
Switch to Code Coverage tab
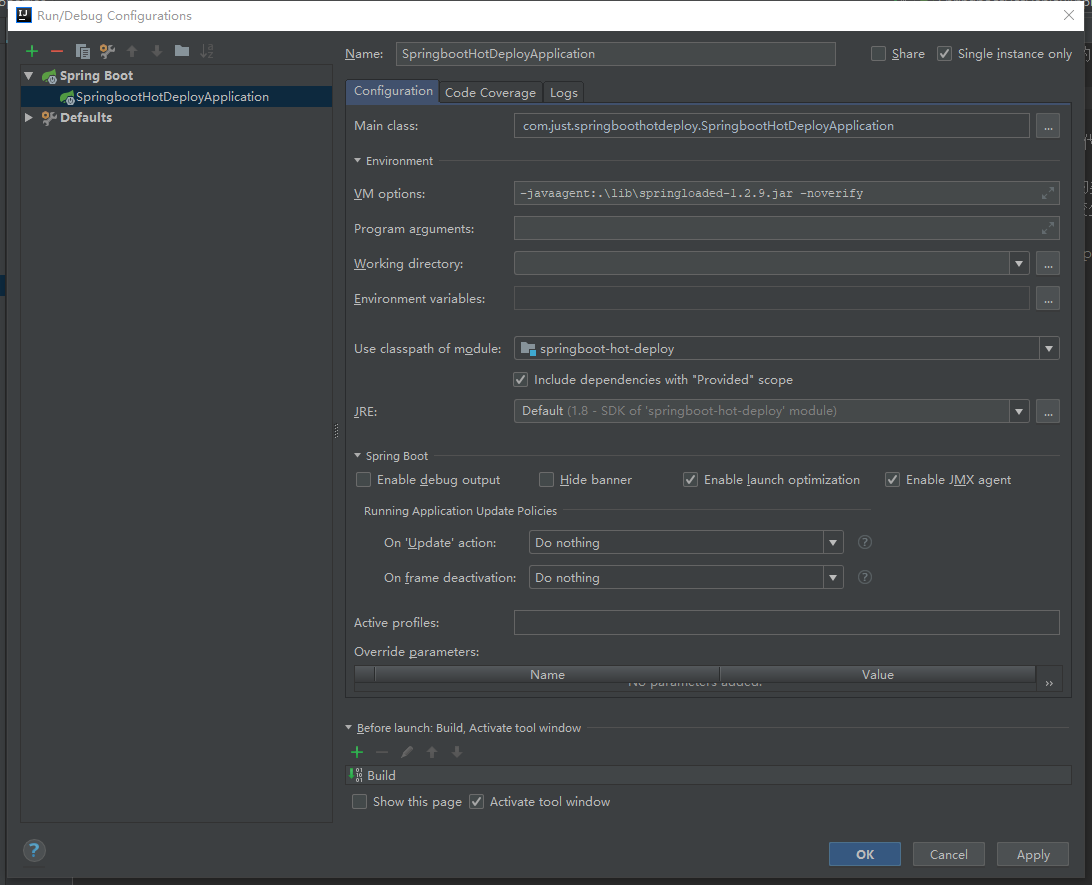point(490,93)
